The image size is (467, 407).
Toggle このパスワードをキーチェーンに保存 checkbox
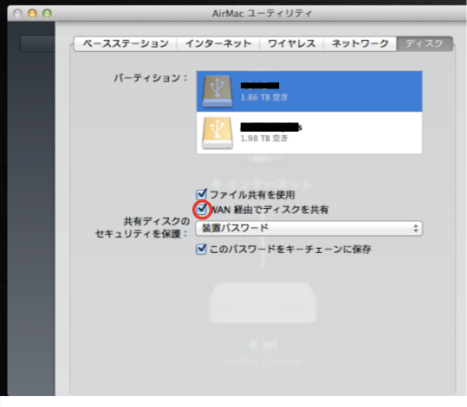201,249
